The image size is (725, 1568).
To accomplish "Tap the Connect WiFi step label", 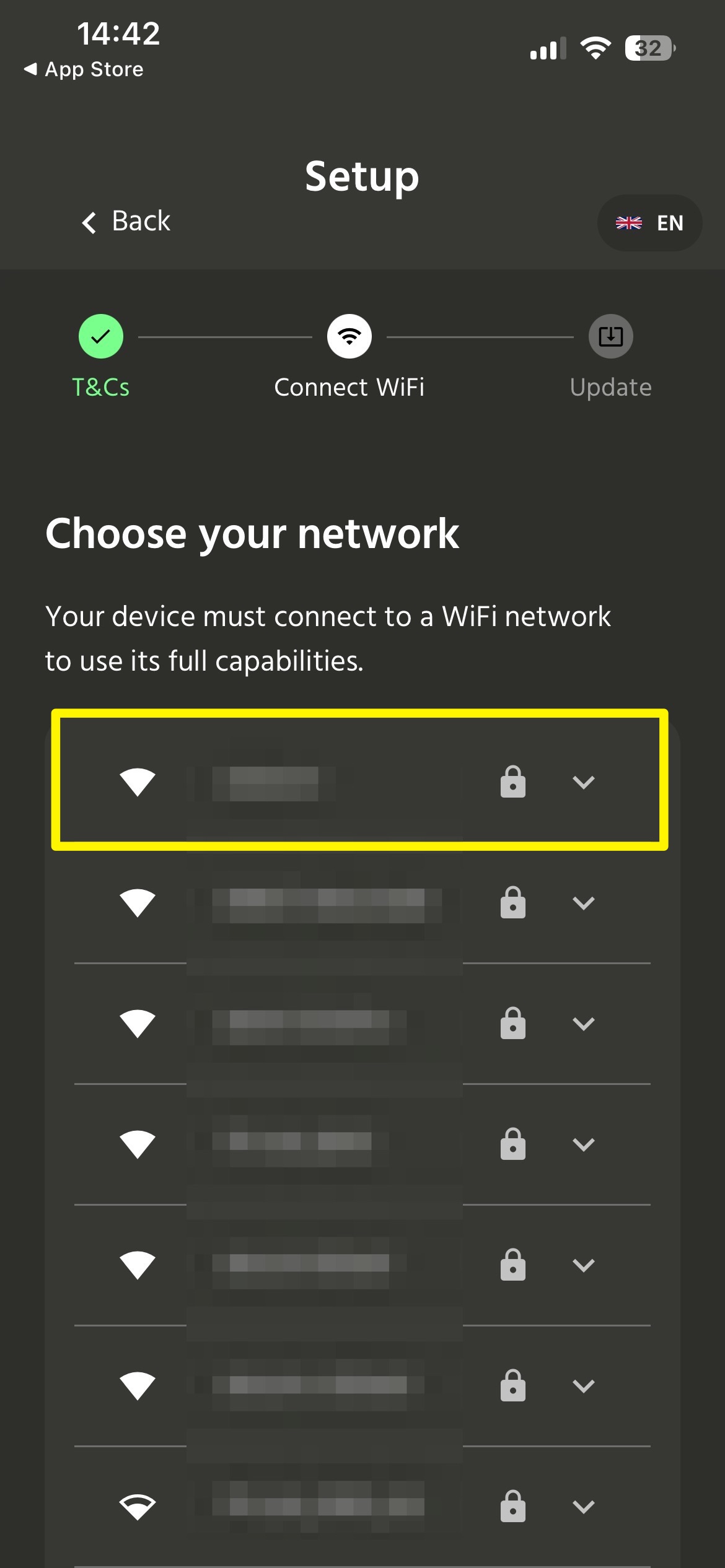I will pos(349,387).
